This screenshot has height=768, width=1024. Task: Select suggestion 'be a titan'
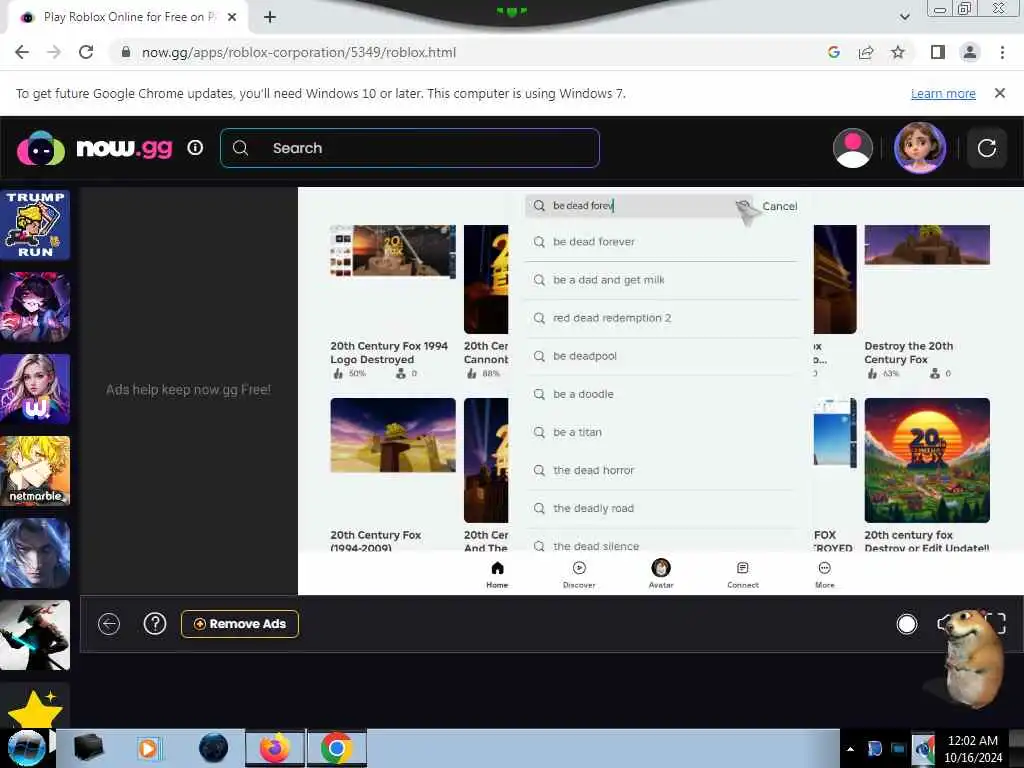661,432
